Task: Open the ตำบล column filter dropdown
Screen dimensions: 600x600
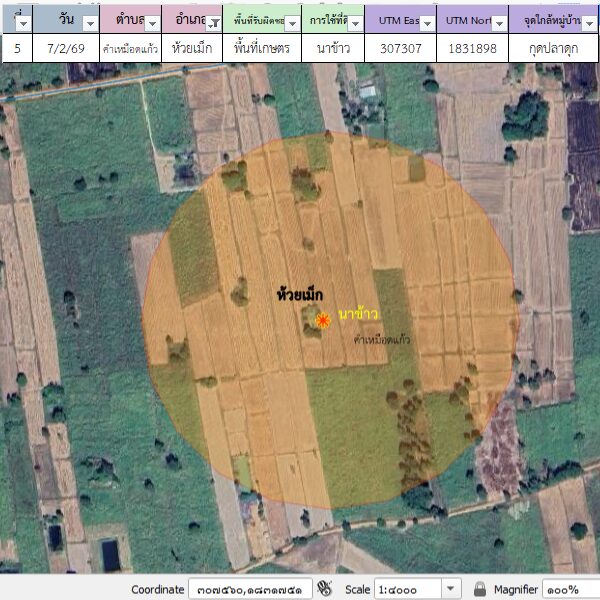Action: [150, 22]
